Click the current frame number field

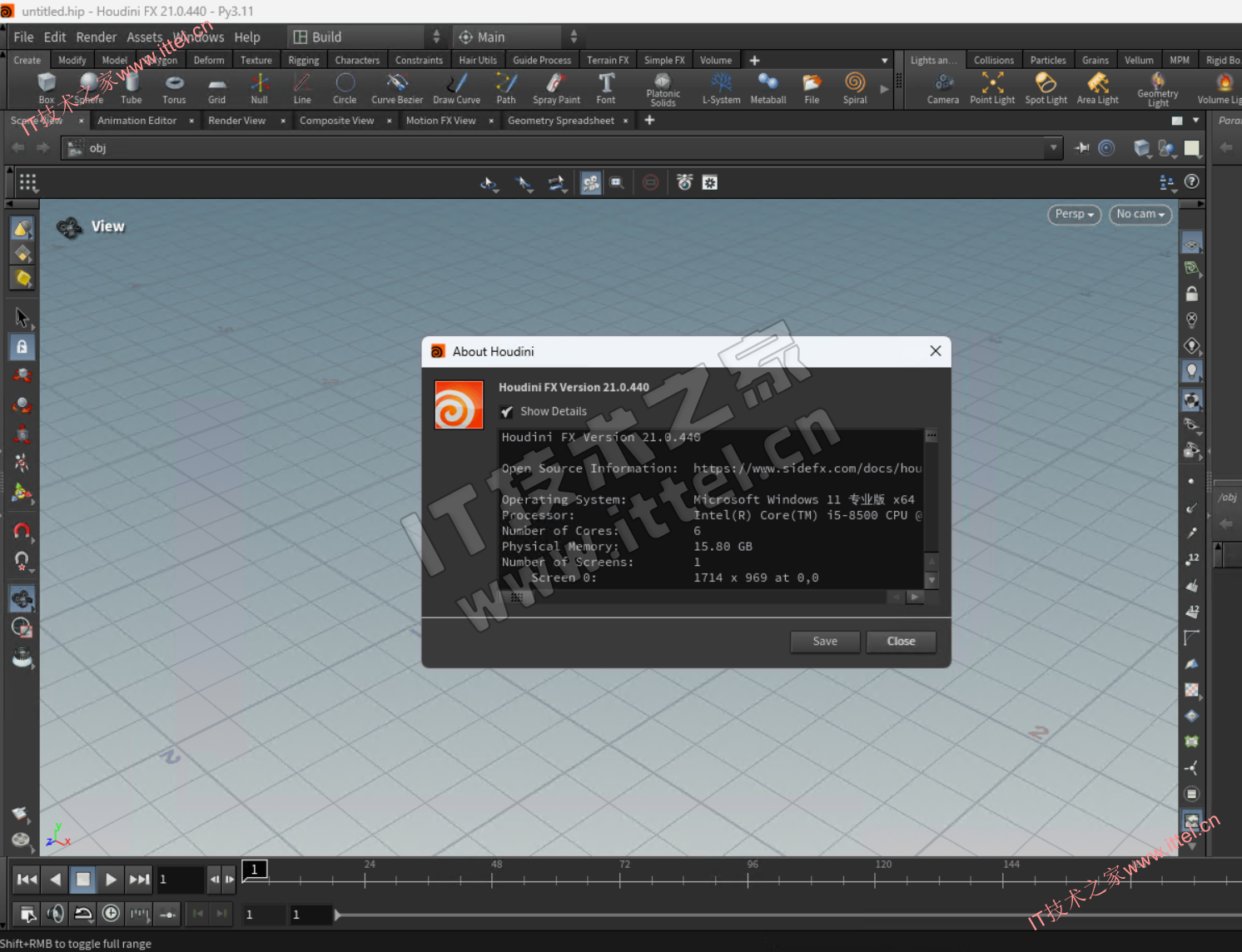tap(180, 880)
